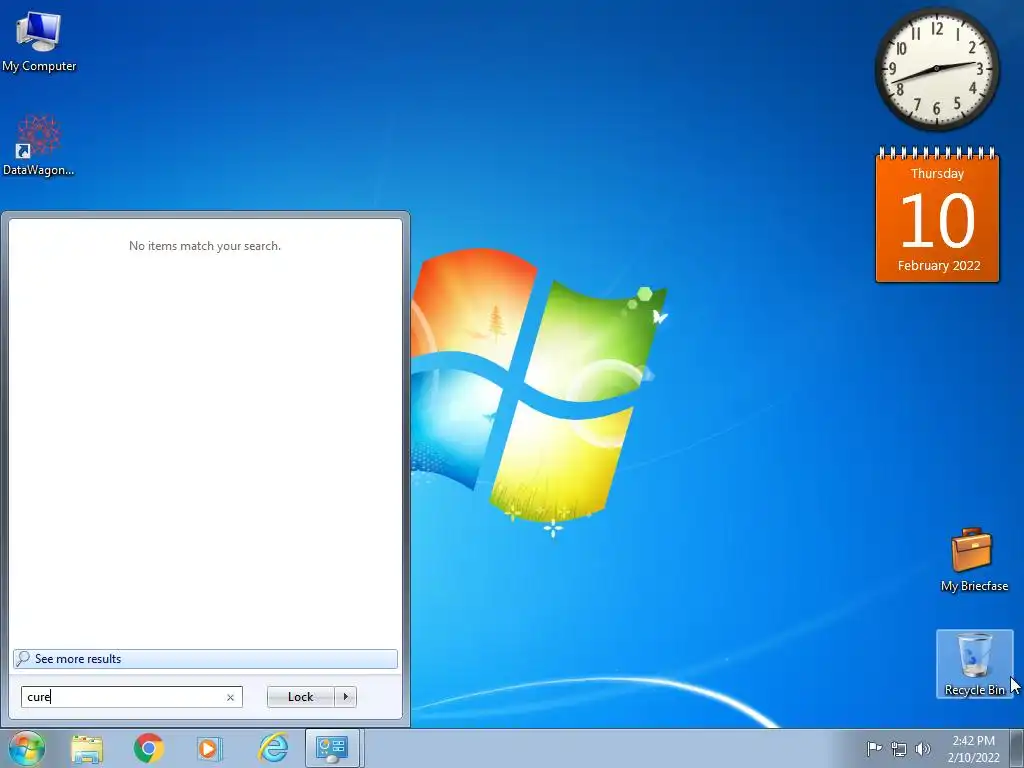
Task: Open Windows Explorer from the taskbar
Action: (x=87, y=748)
